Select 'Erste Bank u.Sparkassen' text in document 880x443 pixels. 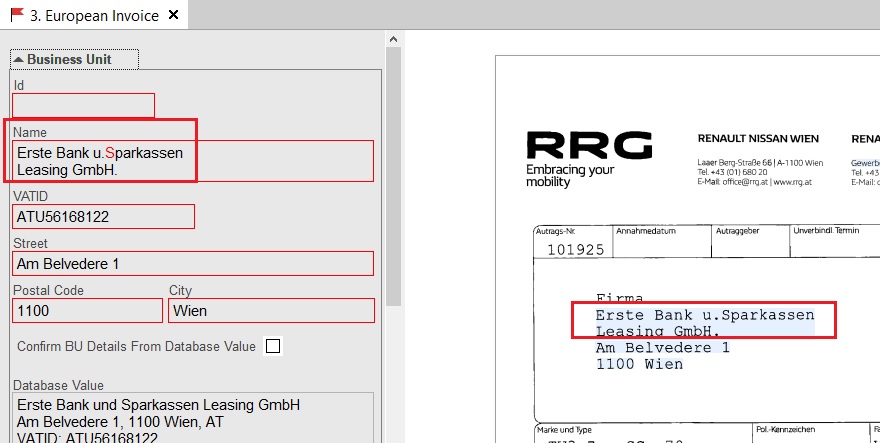704,315
